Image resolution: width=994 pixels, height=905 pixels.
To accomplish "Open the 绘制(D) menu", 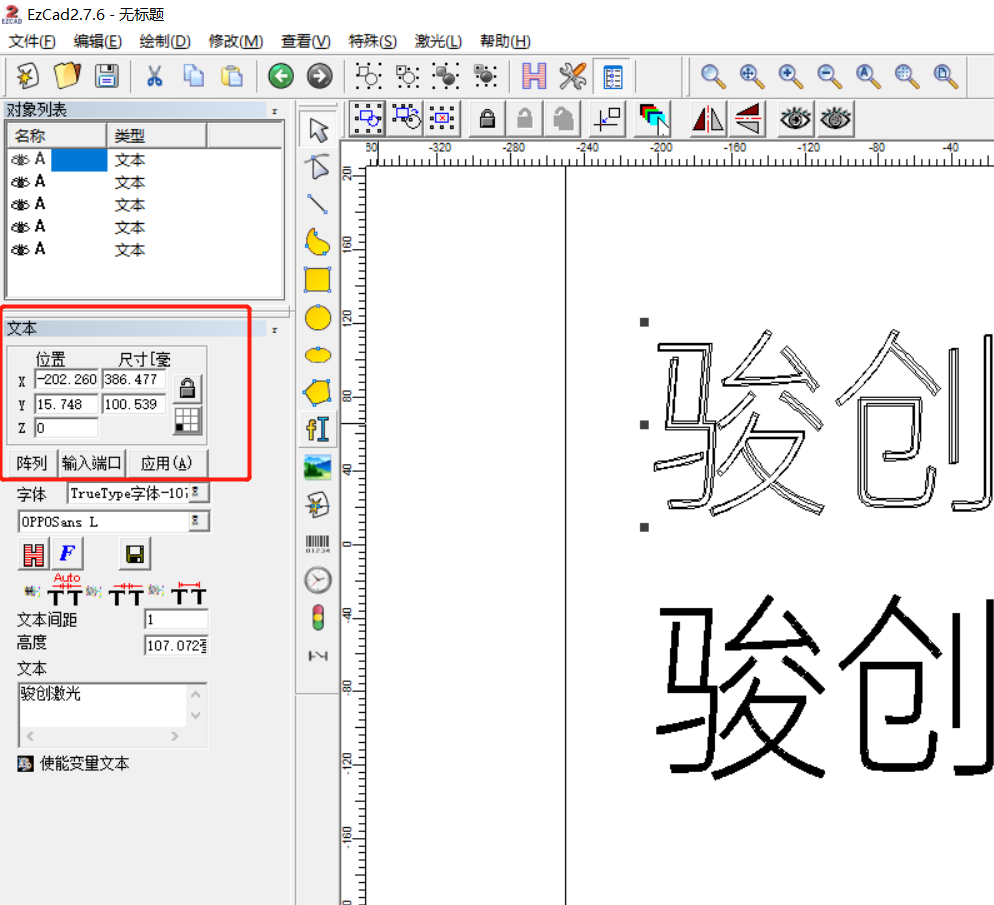I will tap(165, 41).
